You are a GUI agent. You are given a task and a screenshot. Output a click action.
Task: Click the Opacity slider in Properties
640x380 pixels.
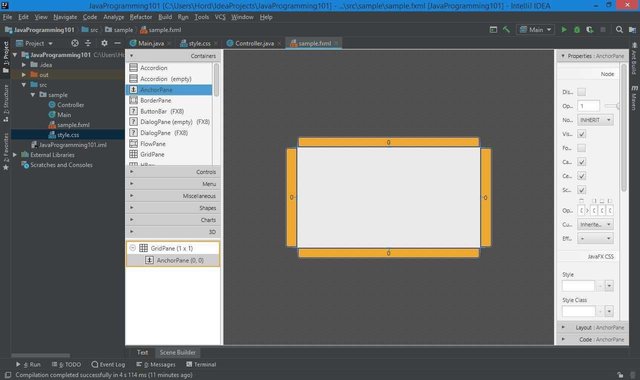click(612, 106)
